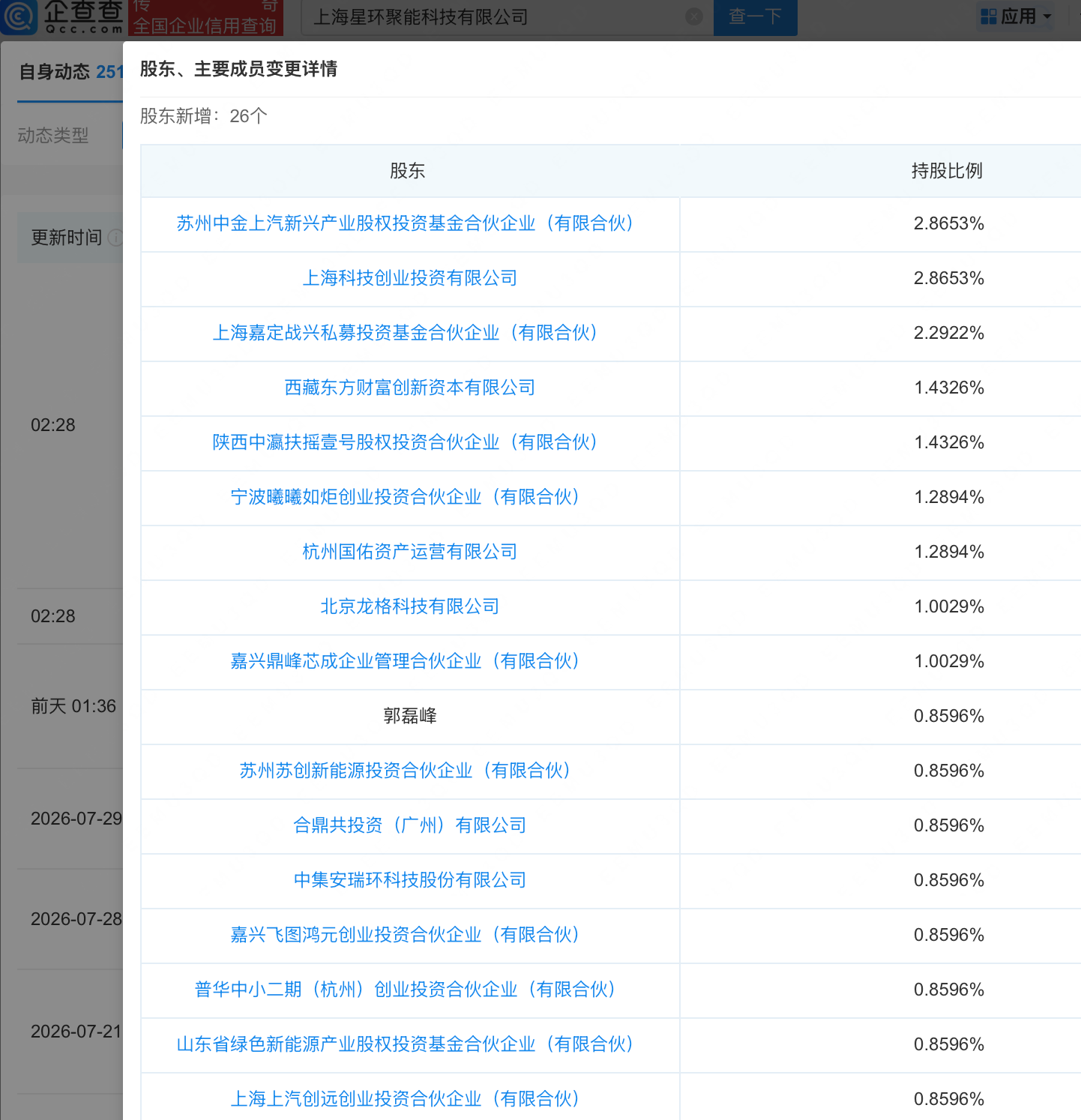Viewport: 1081px width, 1120px height.
Task: Click the 前天 01:36 update time
Action: coord(73,706)
